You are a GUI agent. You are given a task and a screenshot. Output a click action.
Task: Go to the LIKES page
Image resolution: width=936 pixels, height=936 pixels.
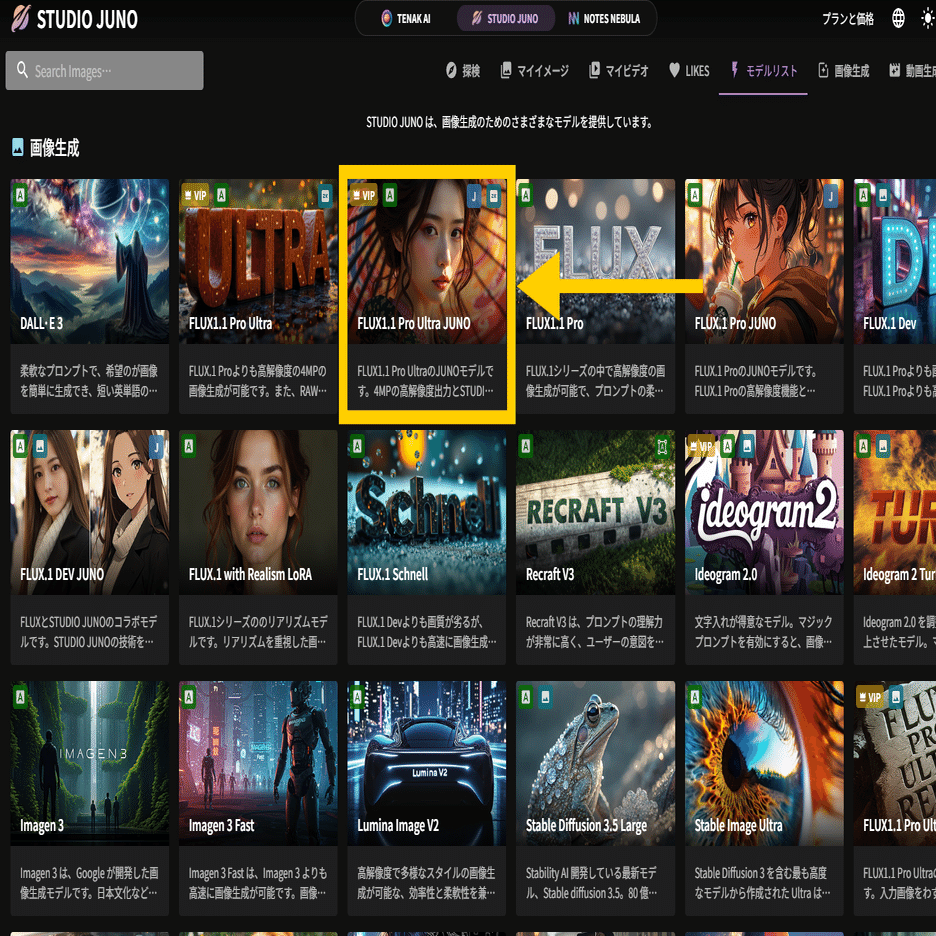(x=689, y=70)
